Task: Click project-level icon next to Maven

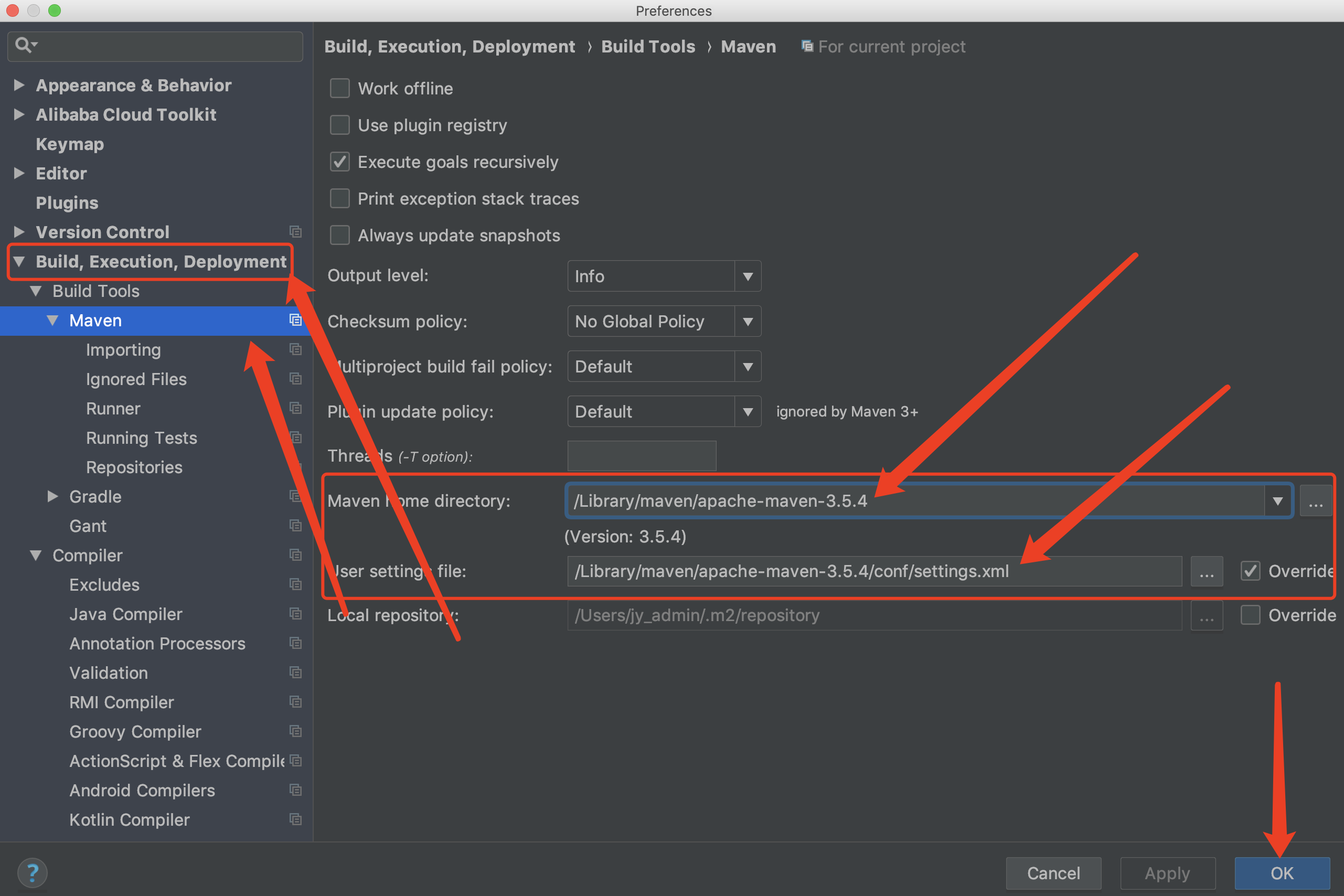Action: [x=295, y=320]
